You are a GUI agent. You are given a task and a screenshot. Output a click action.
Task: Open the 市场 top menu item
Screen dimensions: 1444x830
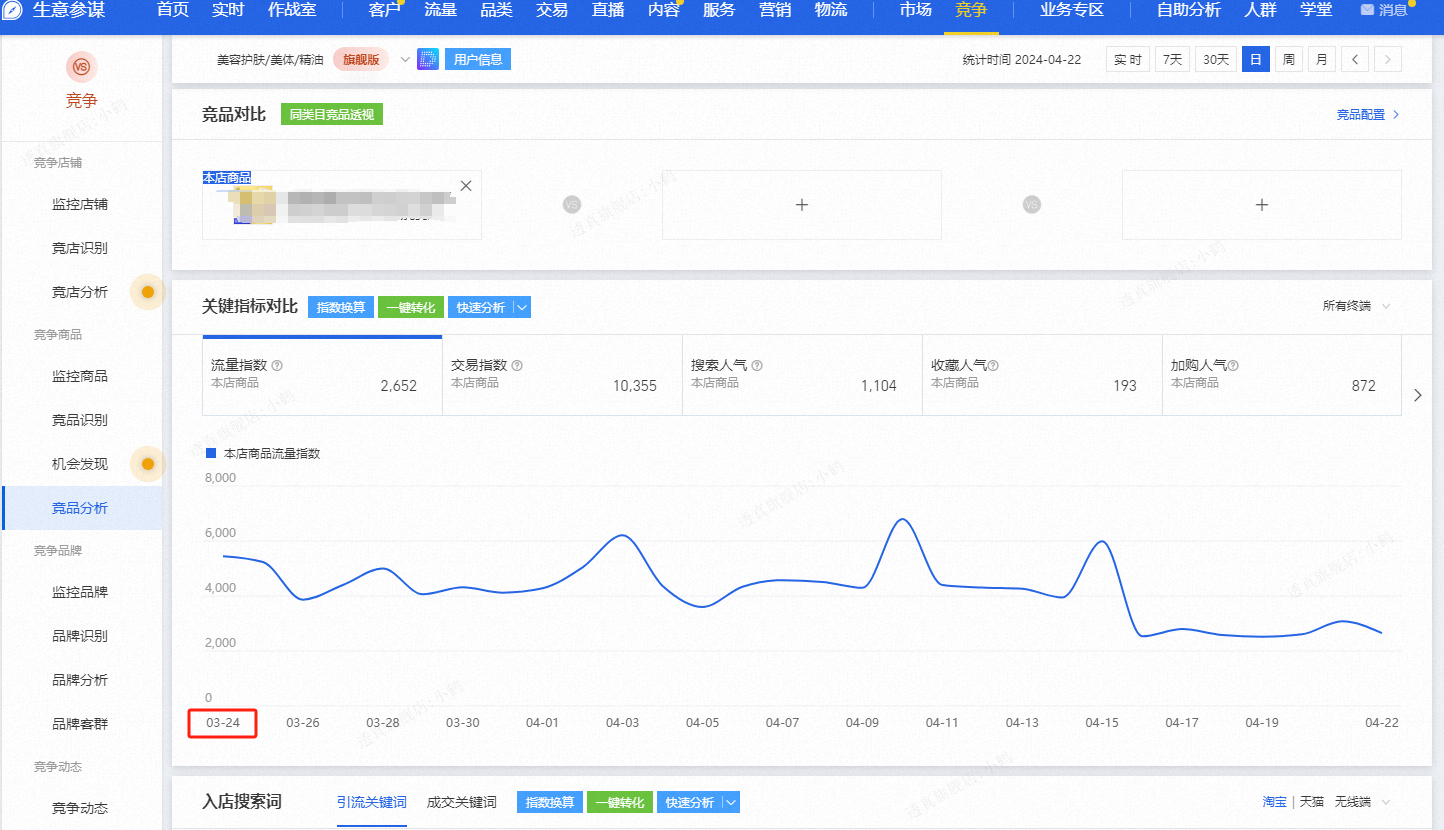(x=914, y=11)
